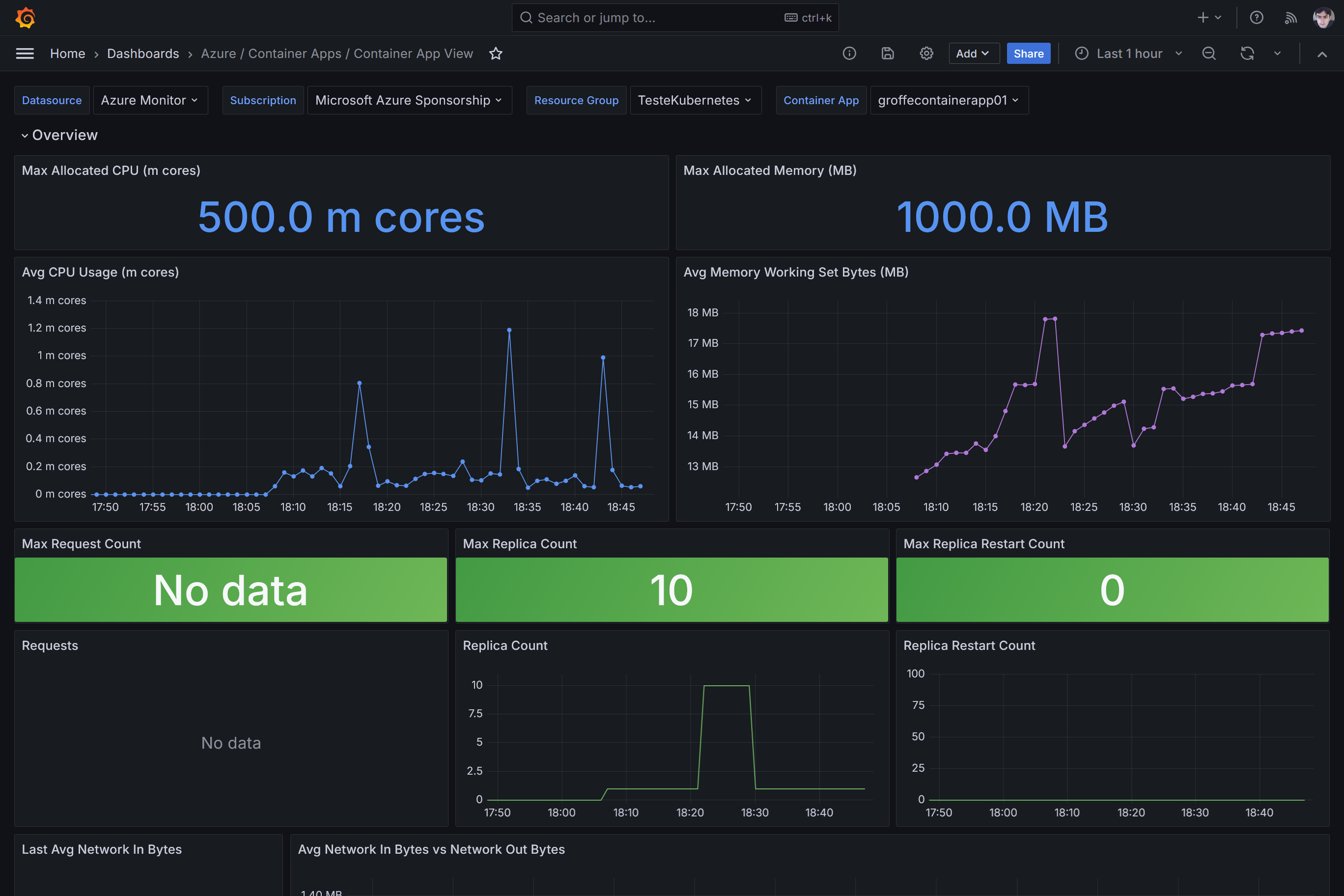Refresh the dashboard

click(1247, 54)
